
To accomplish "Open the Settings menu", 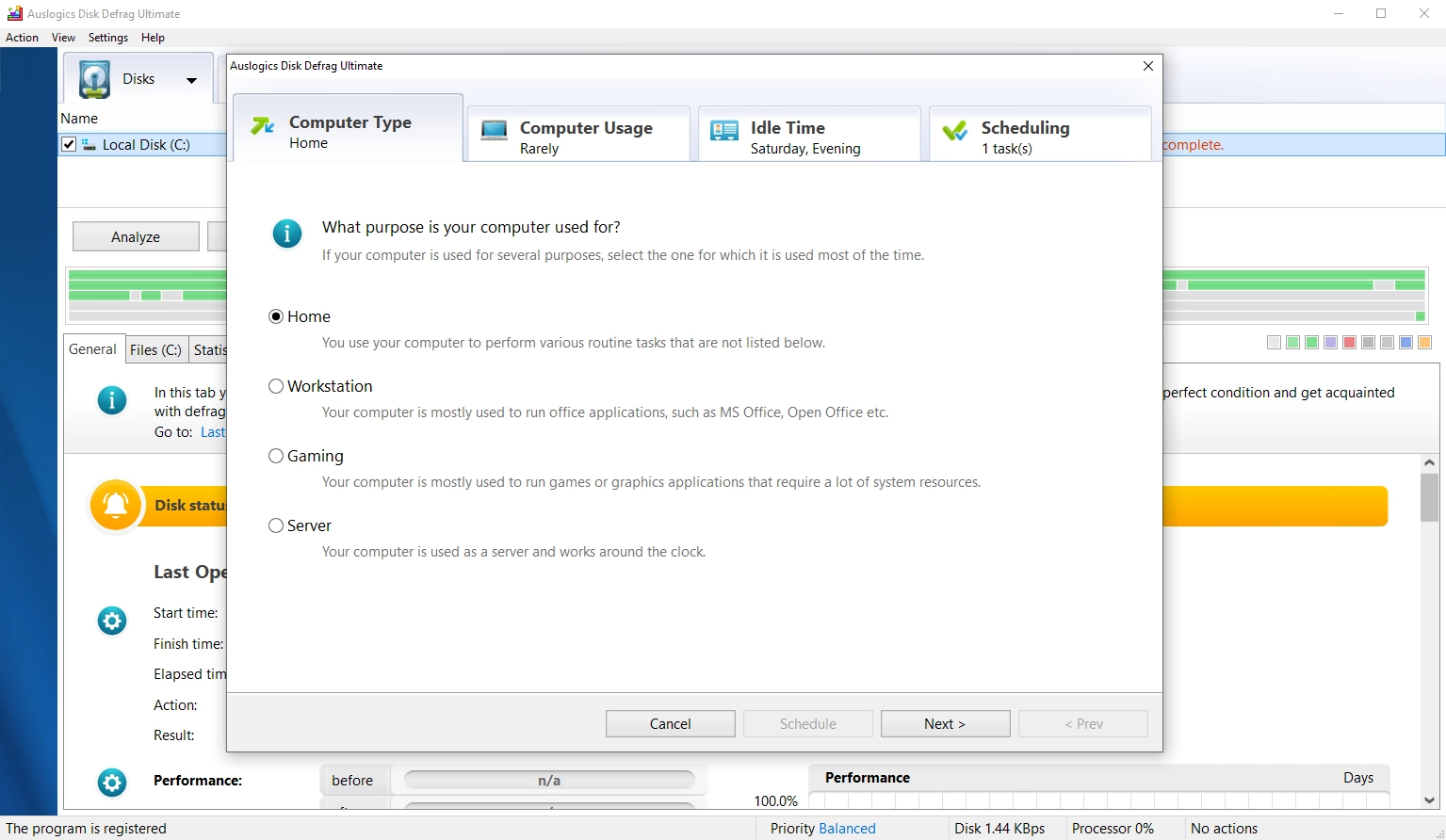I will click(x=108, y=38).
